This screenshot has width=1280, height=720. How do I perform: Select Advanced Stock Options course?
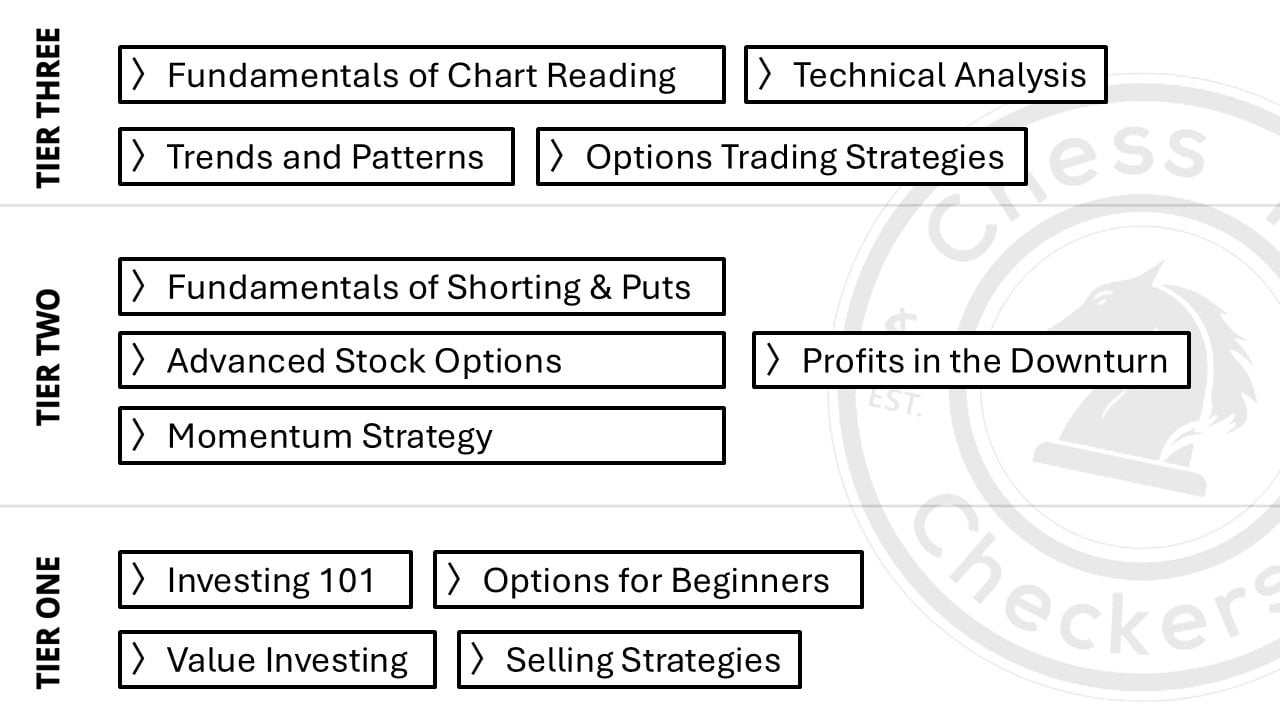point(421,360)
